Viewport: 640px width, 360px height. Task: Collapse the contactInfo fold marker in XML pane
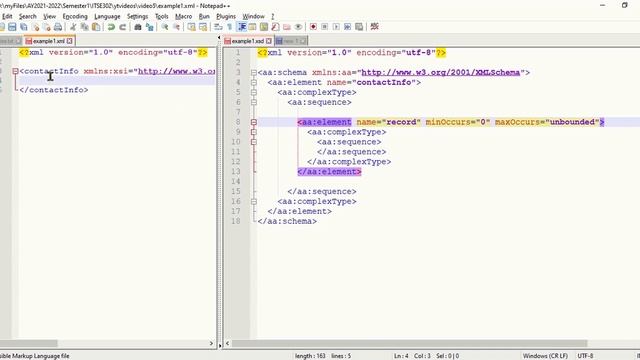tap(16, 71)
